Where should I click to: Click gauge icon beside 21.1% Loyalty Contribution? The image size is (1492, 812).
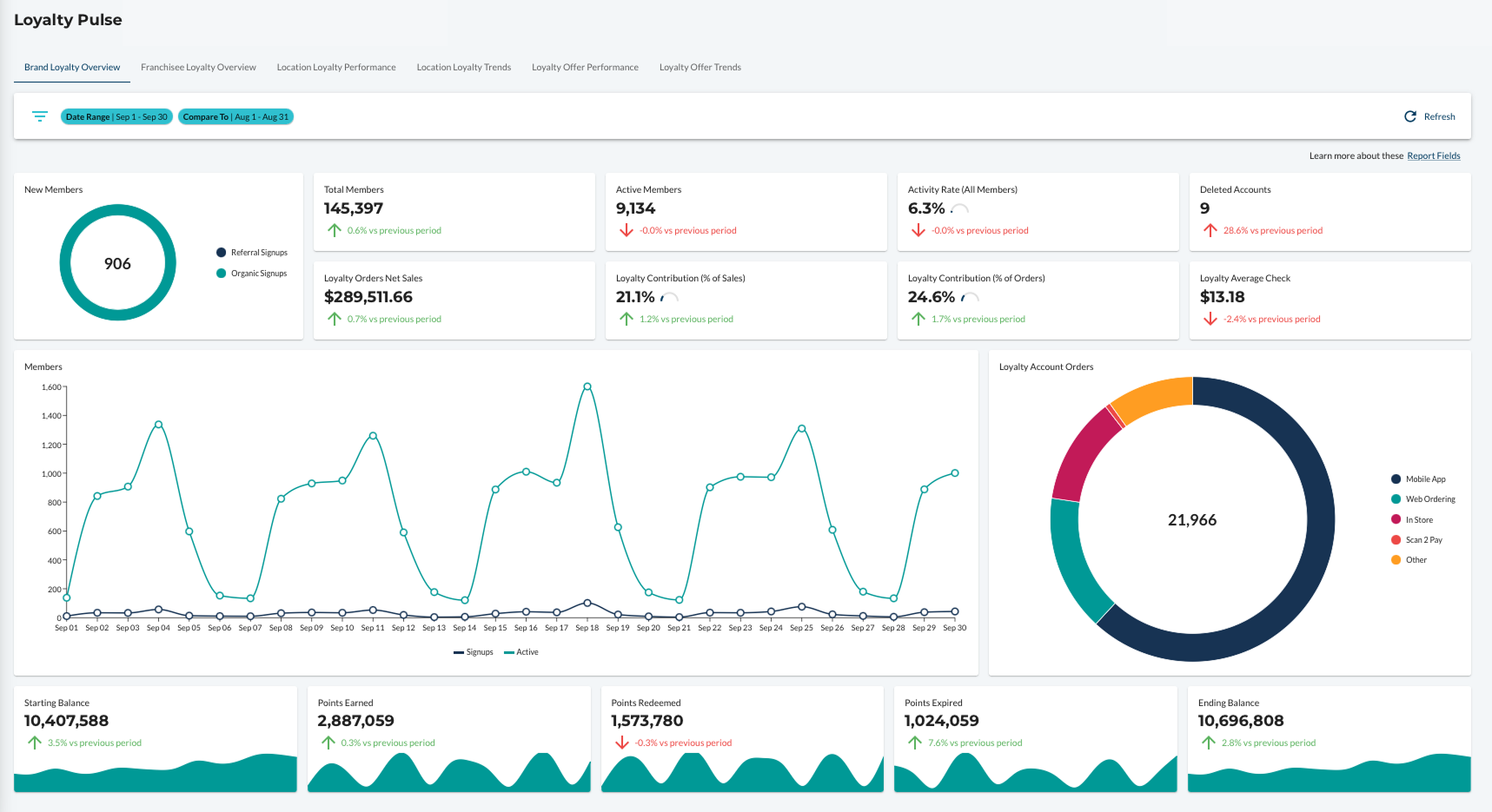[x=669, y=297]
